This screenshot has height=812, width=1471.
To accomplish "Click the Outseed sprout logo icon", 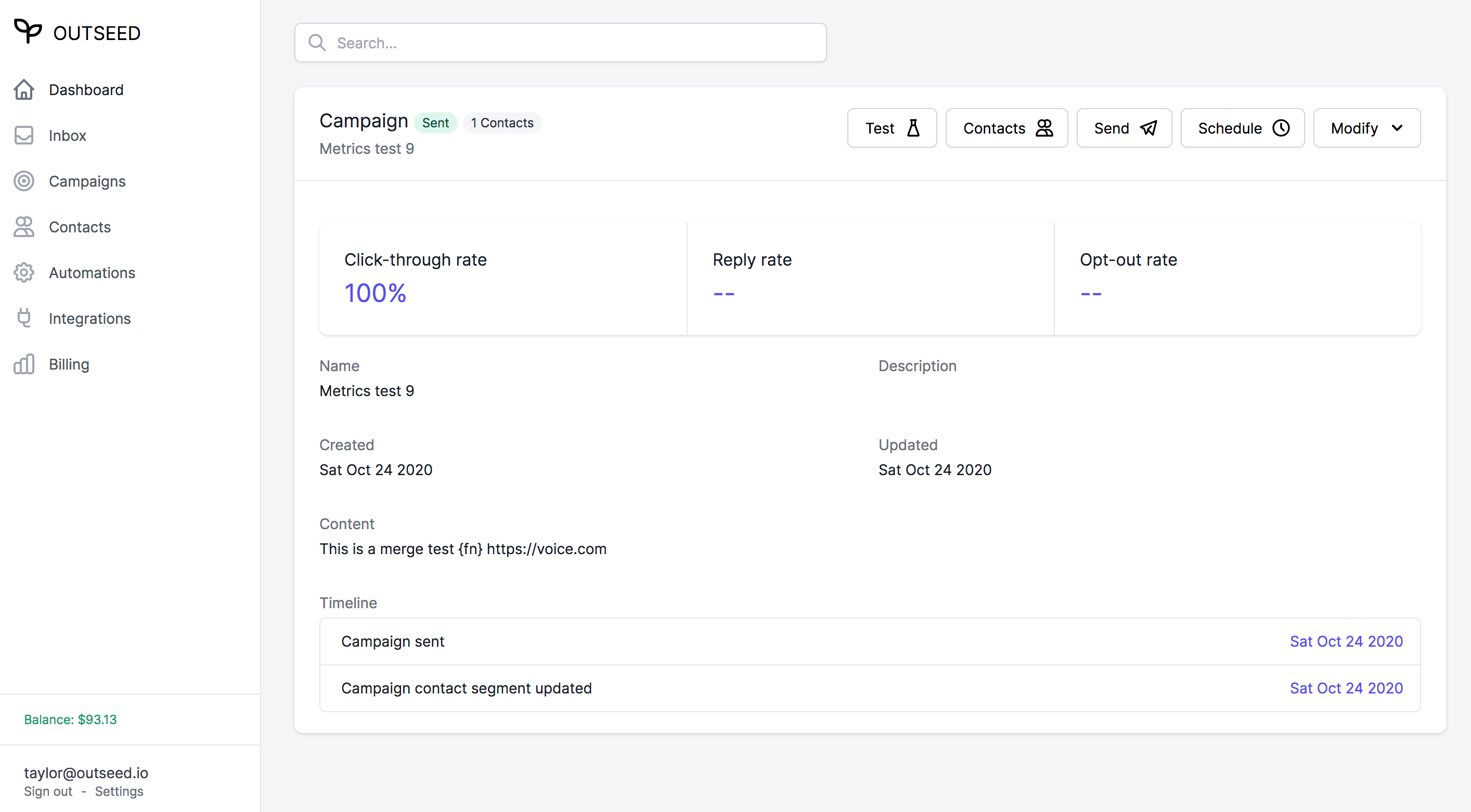I will point(28,31).
